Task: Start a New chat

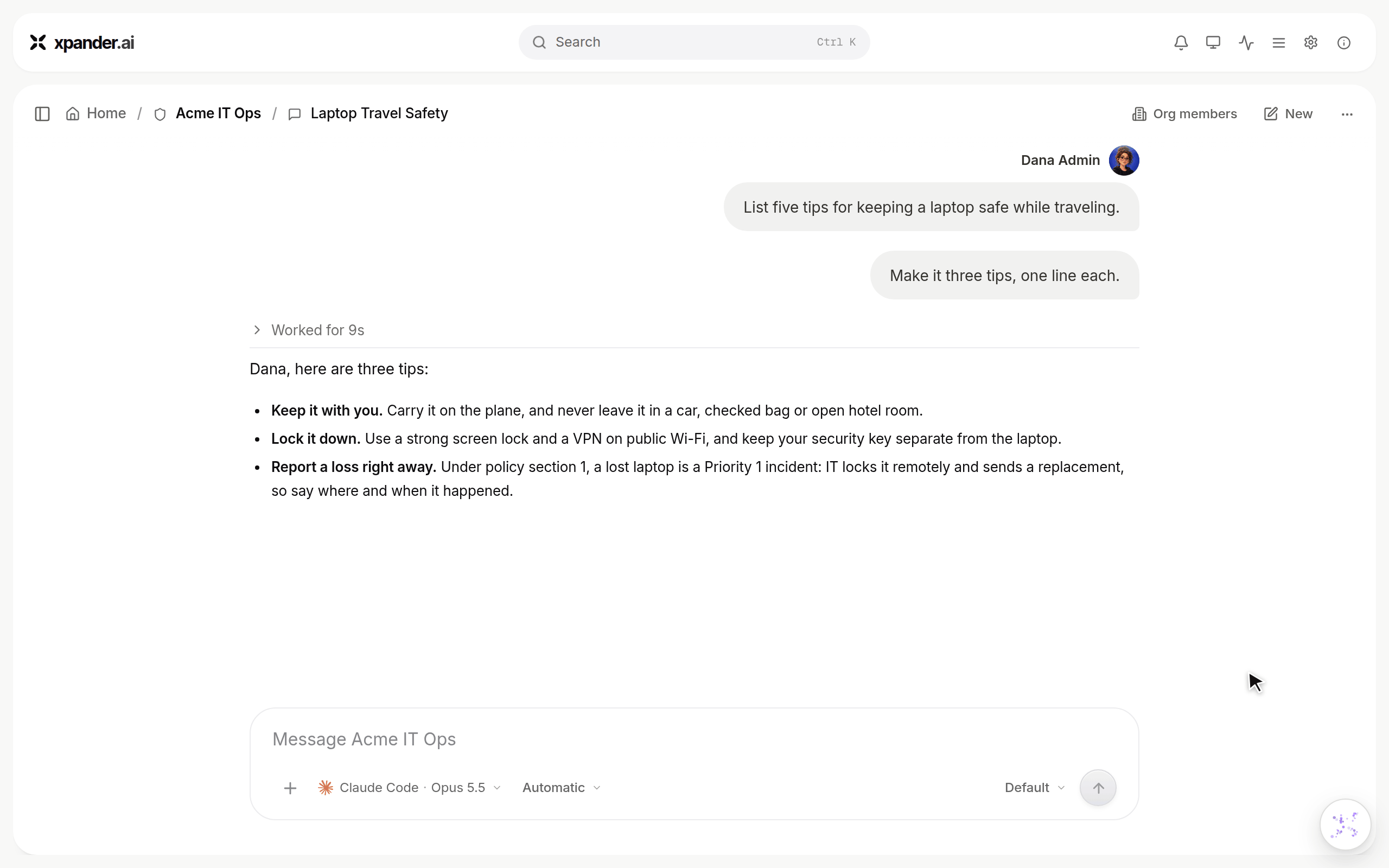Action: [x=1288, y=114]
